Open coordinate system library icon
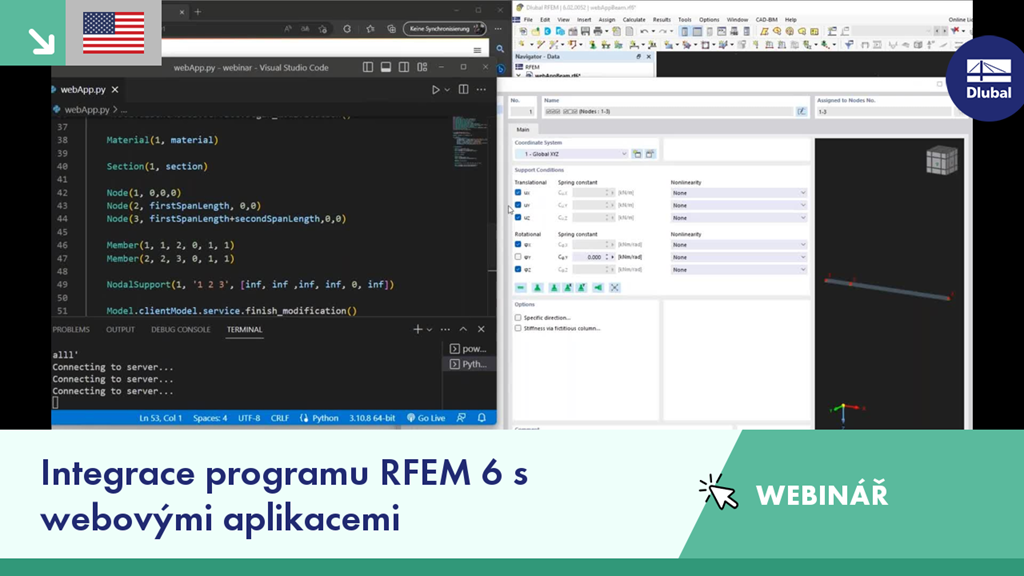 [650, 154]
